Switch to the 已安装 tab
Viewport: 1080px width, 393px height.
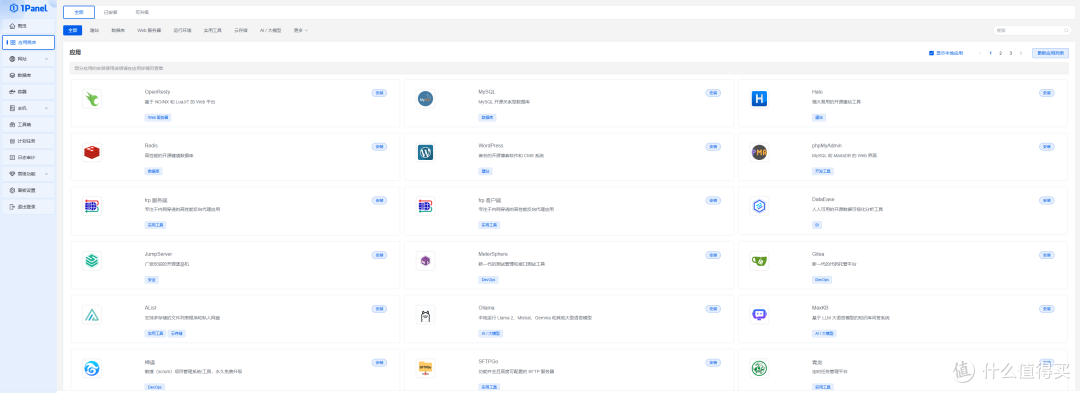pyautogui.click(x=110, y=12)
